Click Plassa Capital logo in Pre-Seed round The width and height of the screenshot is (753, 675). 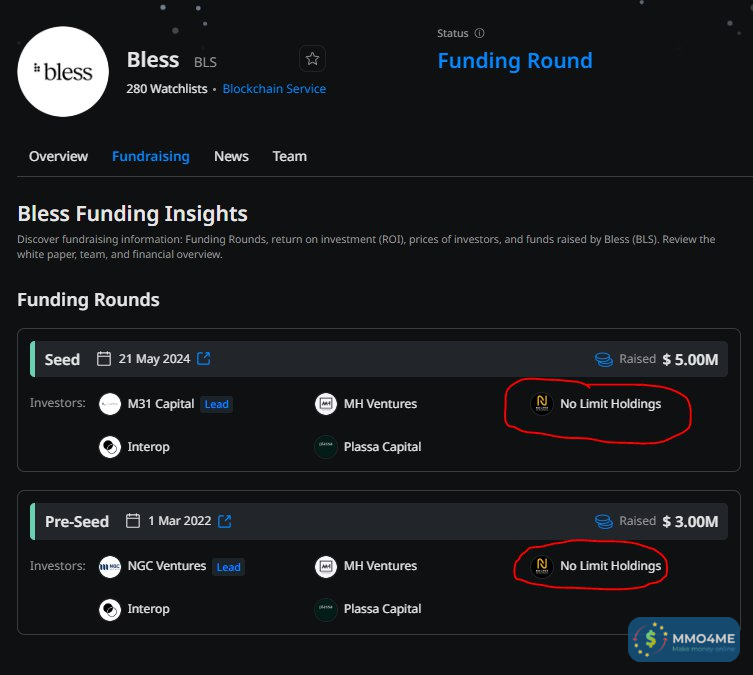click(326, 608)
